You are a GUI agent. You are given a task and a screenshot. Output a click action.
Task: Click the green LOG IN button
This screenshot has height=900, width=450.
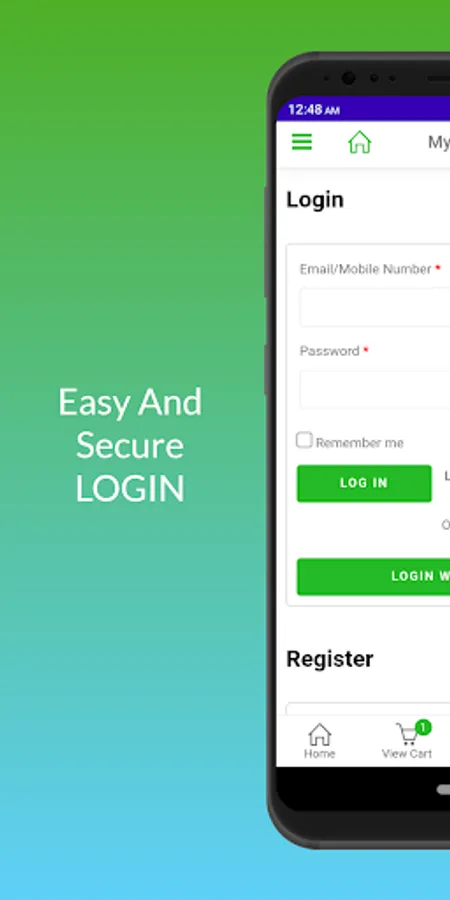[364, 483]
